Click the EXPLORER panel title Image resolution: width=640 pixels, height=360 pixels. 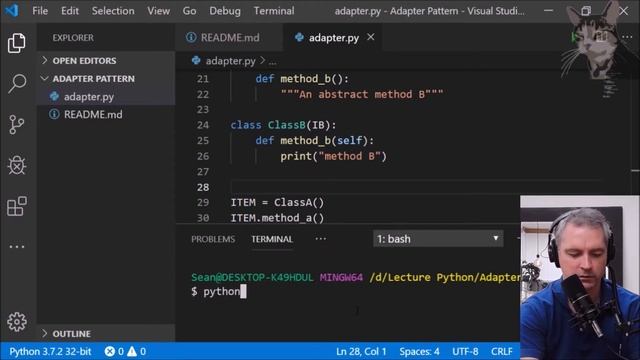point(73,38)
